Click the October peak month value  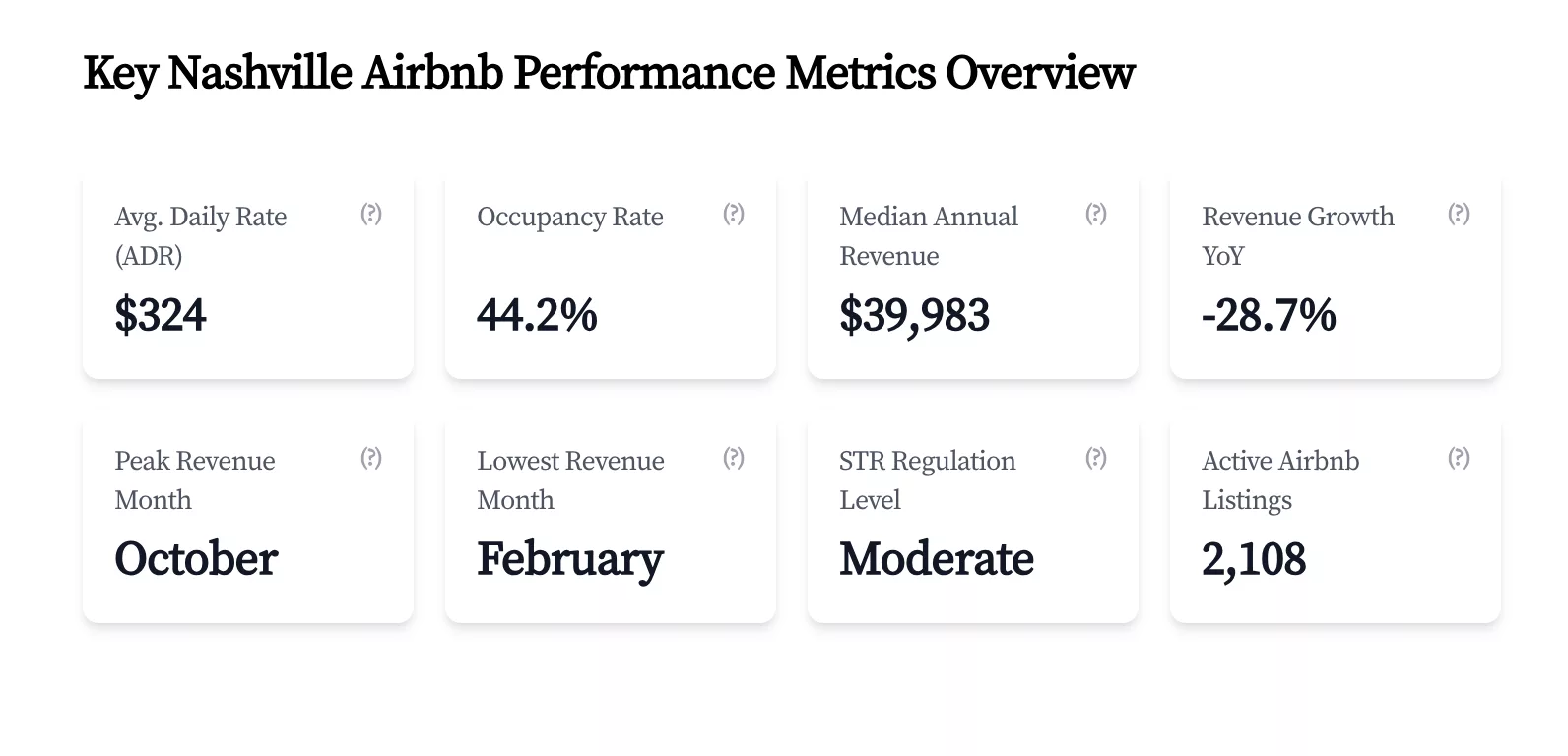195,558
